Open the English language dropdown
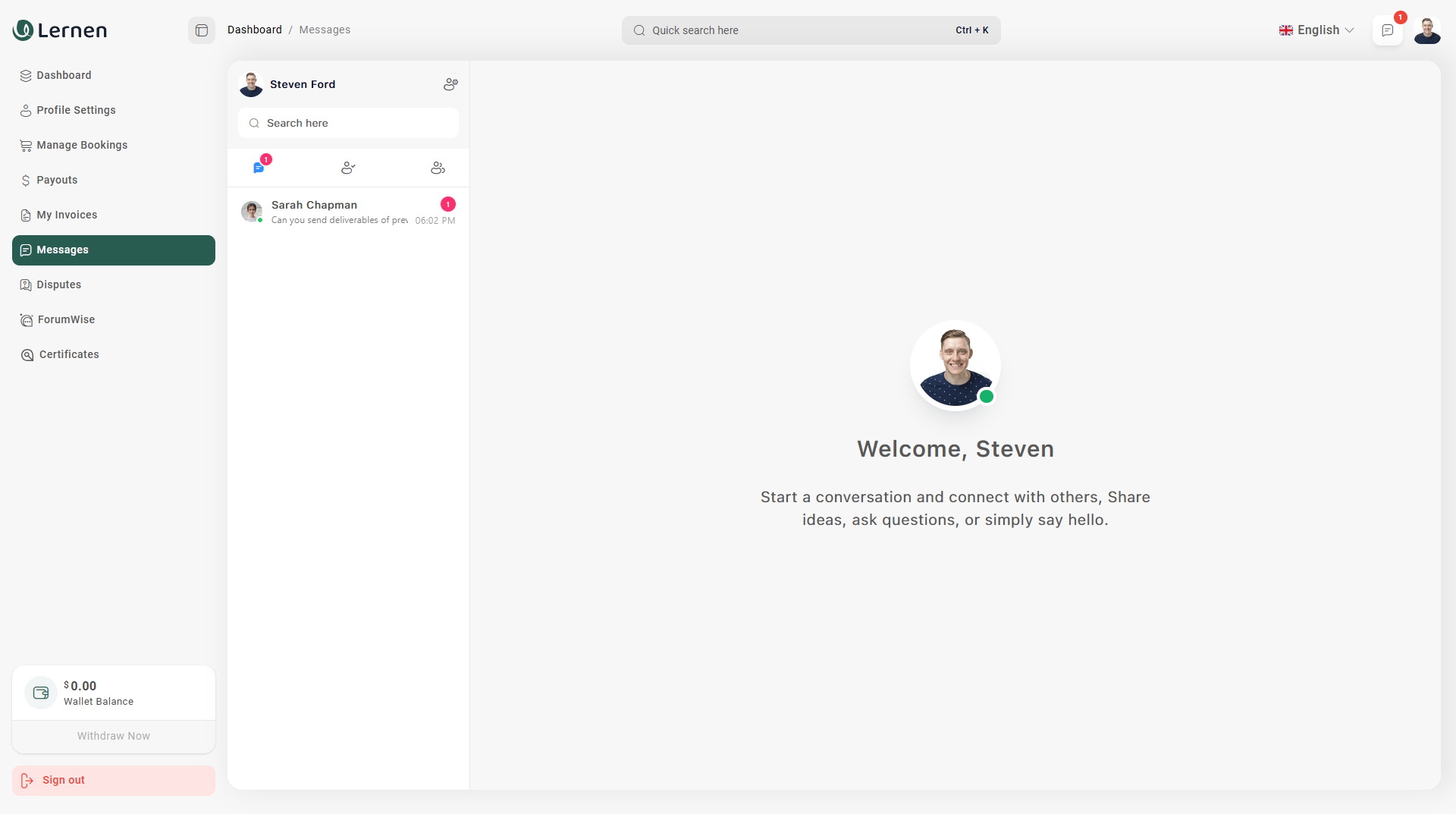Screen dimensions: 1456x814 1316,30
